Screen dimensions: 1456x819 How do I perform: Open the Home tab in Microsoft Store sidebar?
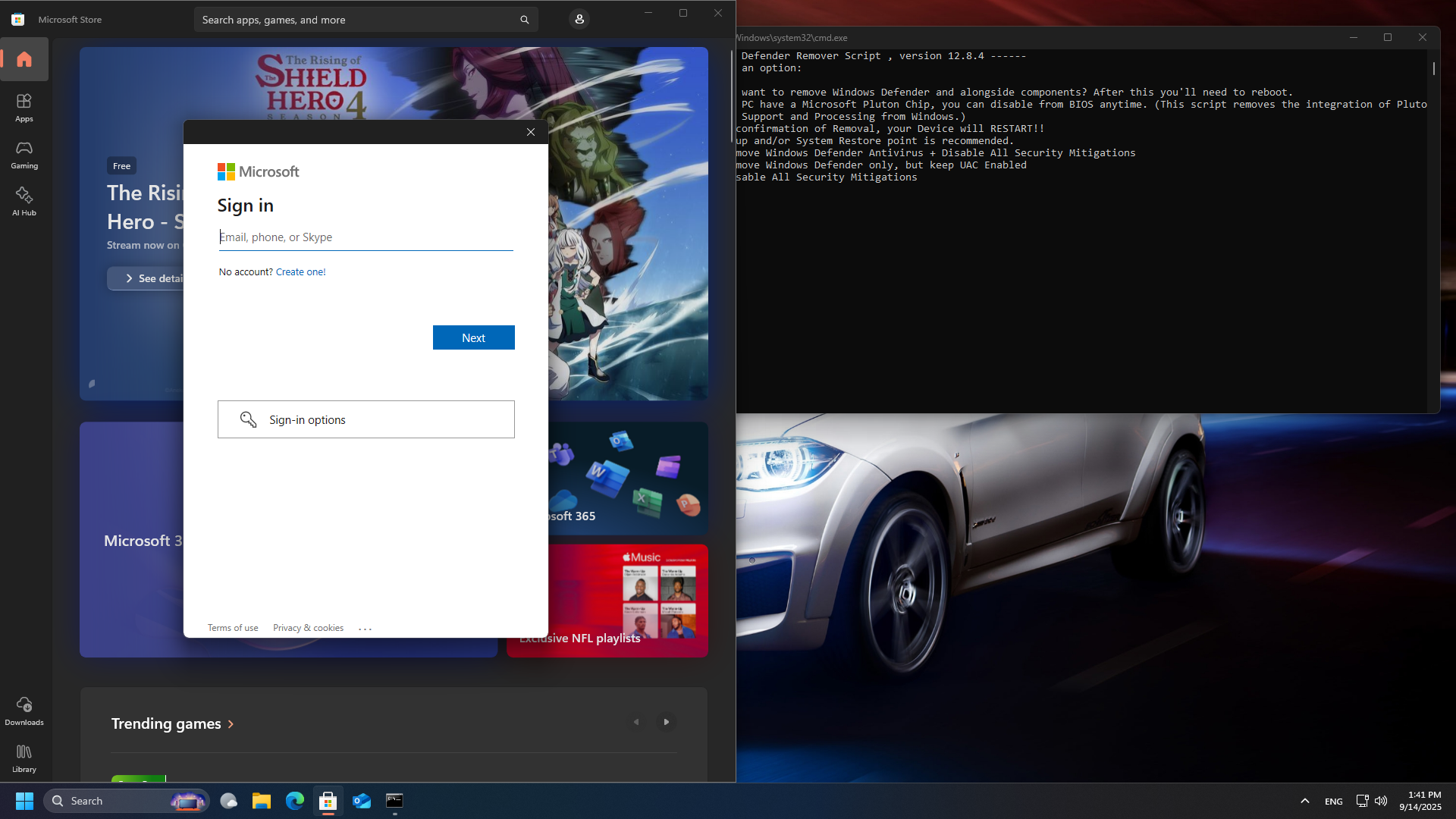(24, 59)
